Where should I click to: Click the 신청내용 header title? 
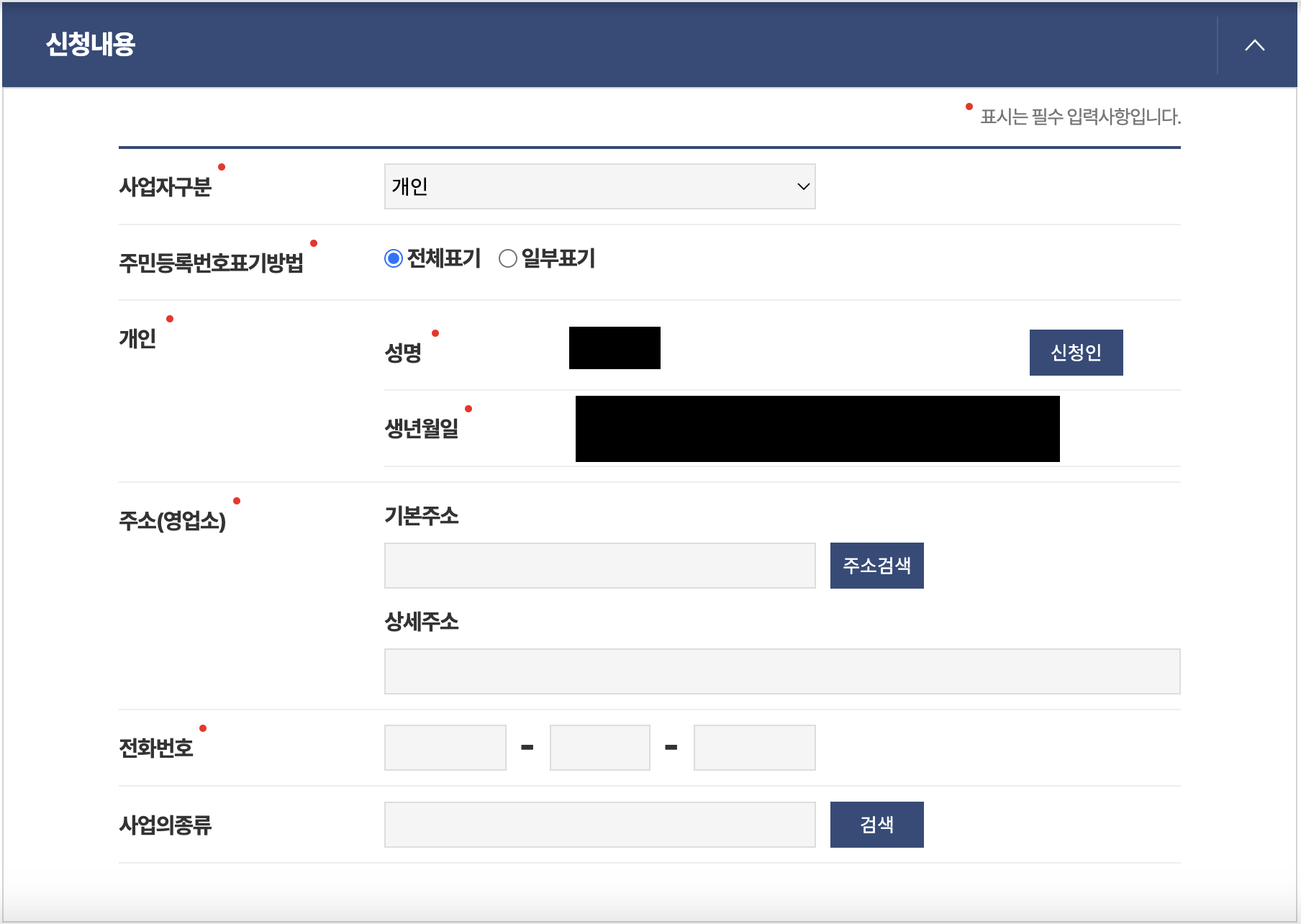90,45
